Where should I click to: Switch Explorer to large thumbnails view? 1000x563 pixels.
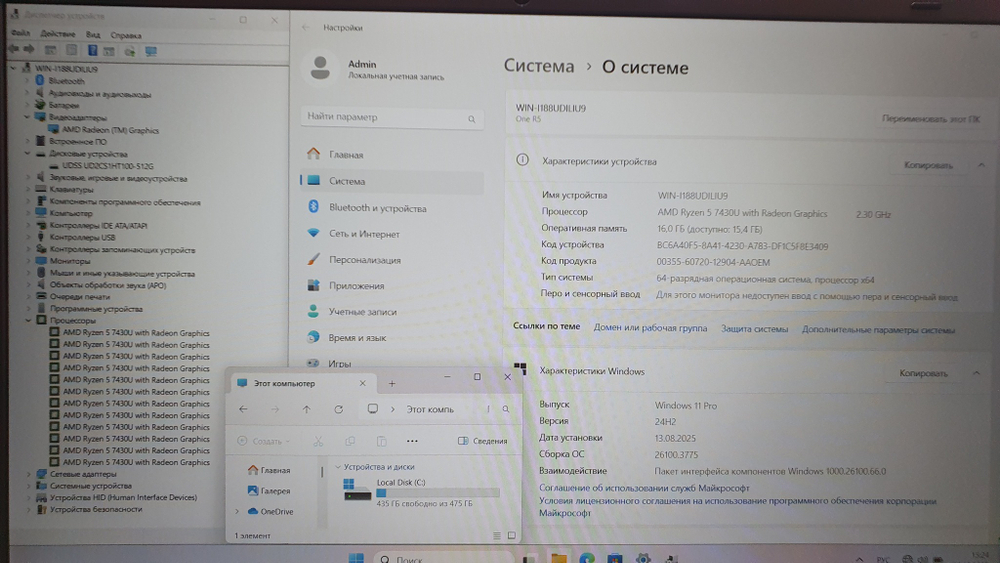511,536
